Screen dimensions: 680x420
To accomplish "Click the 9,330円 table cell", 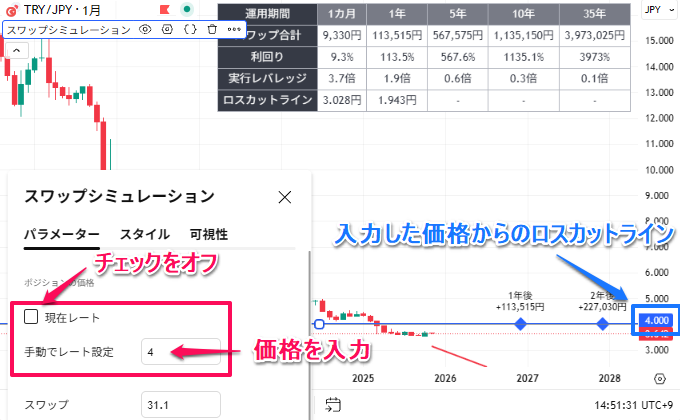I will coord(342,35).
